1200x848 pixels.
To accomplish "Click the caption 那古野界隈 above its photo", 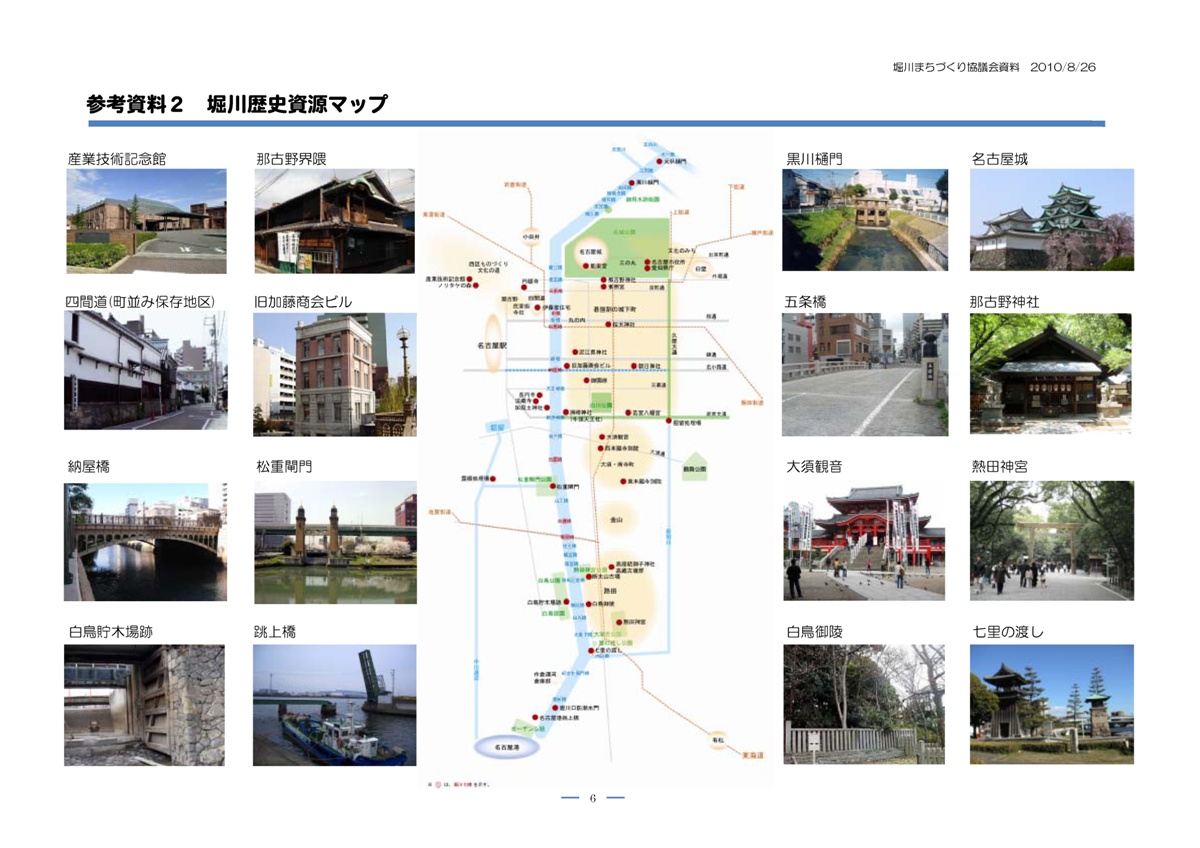I will (x=291, y=158).
